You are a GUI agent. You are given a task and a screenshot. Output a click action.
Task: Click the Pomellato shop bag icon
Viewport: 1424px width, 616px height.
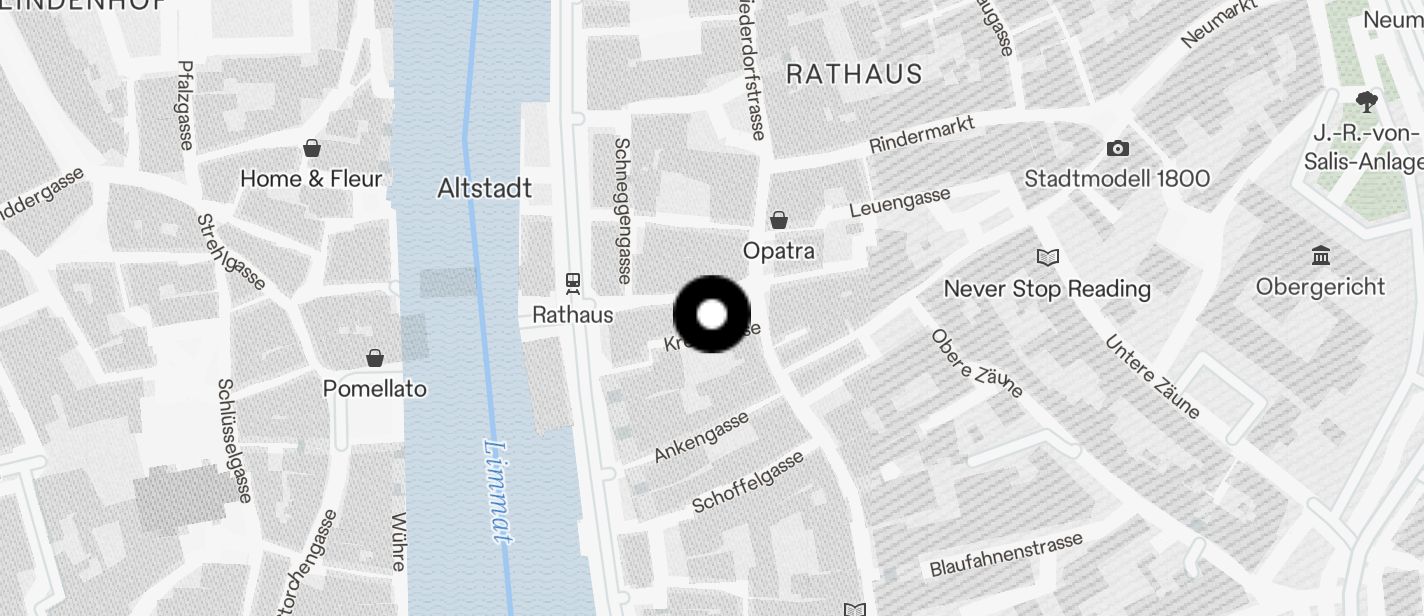point(375,358)
